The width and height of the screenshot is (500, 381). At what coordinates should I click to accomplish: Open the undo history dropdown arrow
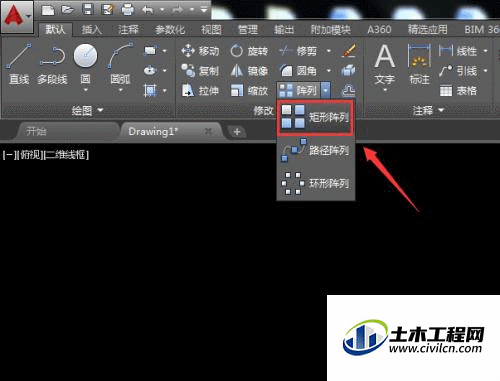click(162, 10)
